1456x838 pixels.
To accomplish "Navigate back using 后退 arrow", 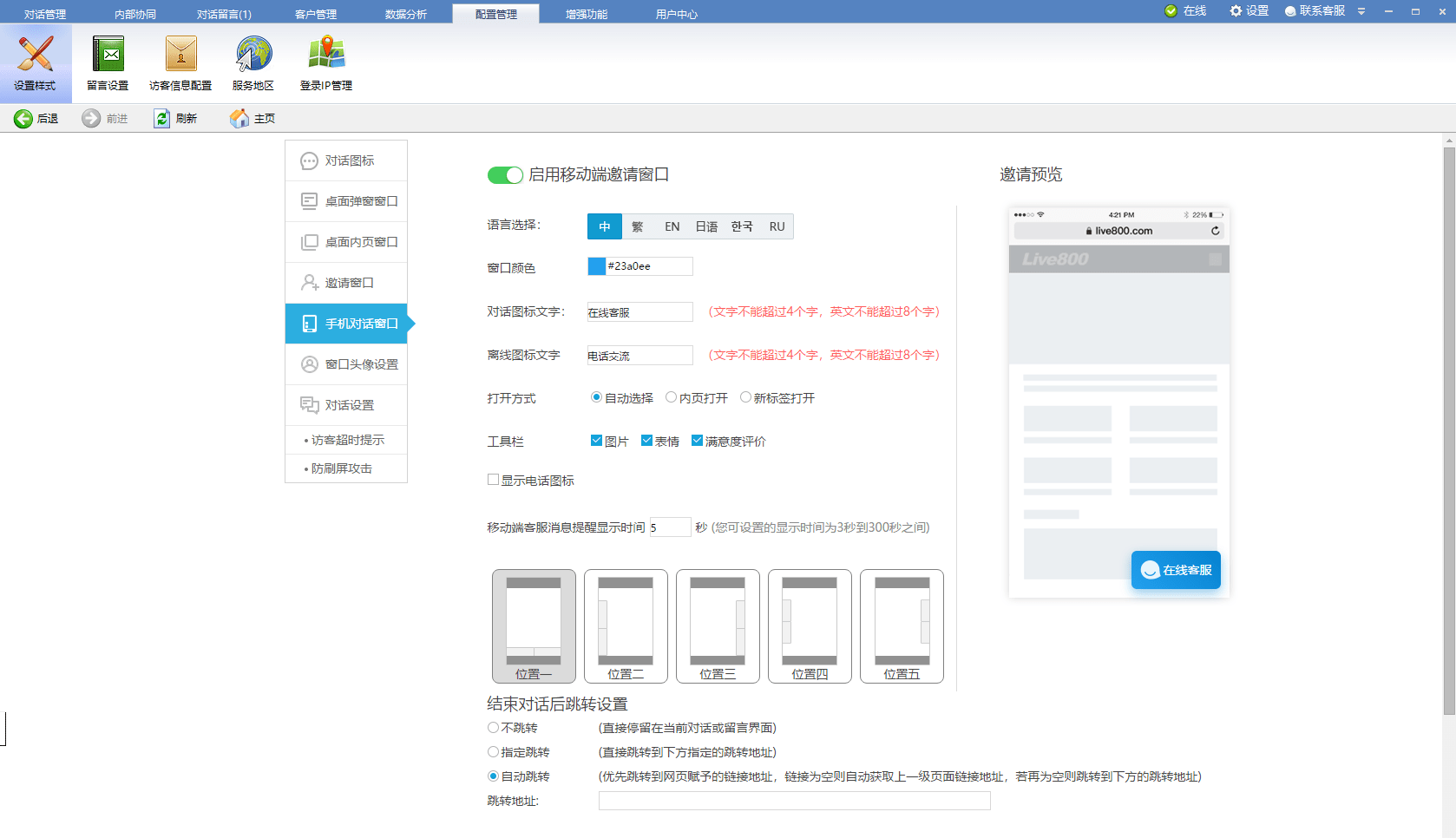I will coord(36,118).
